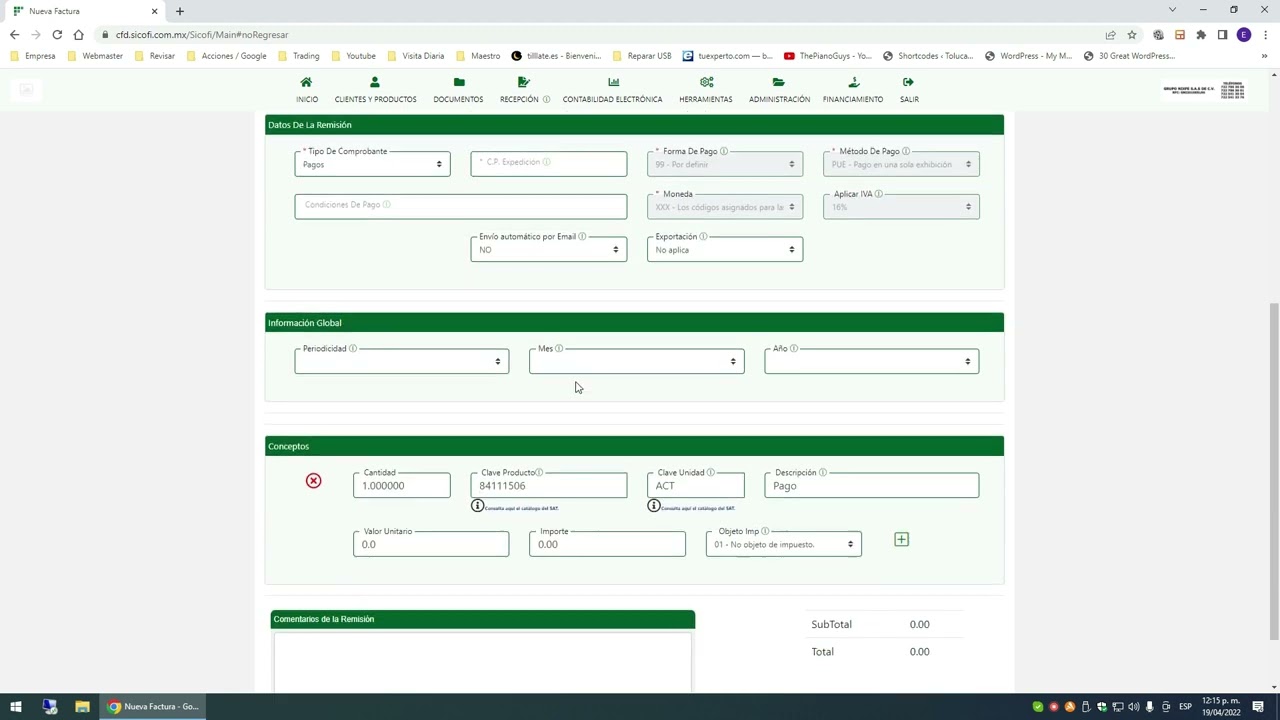1280x720 pixels.
Task: Add concept with green plus icon
Action: coord(901,540)
